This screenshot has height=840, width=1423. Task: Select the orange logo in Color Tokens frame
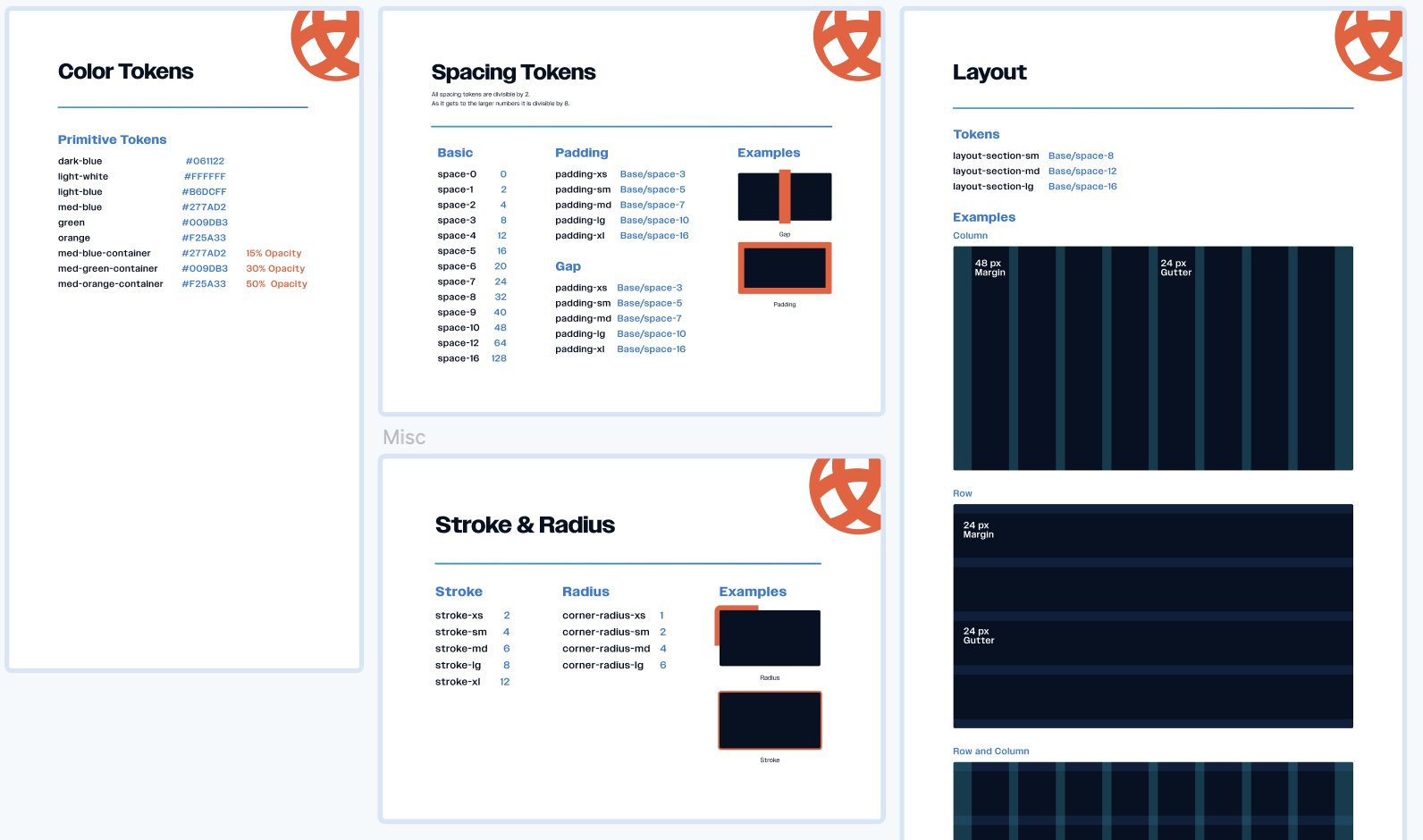tap(327, 45)
